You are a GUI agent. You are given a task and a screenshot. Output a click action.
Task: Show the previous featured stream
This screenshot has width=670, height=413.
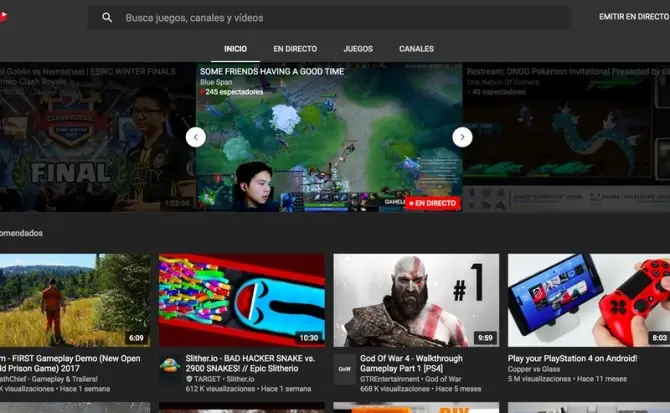click(x=196, y=137)
